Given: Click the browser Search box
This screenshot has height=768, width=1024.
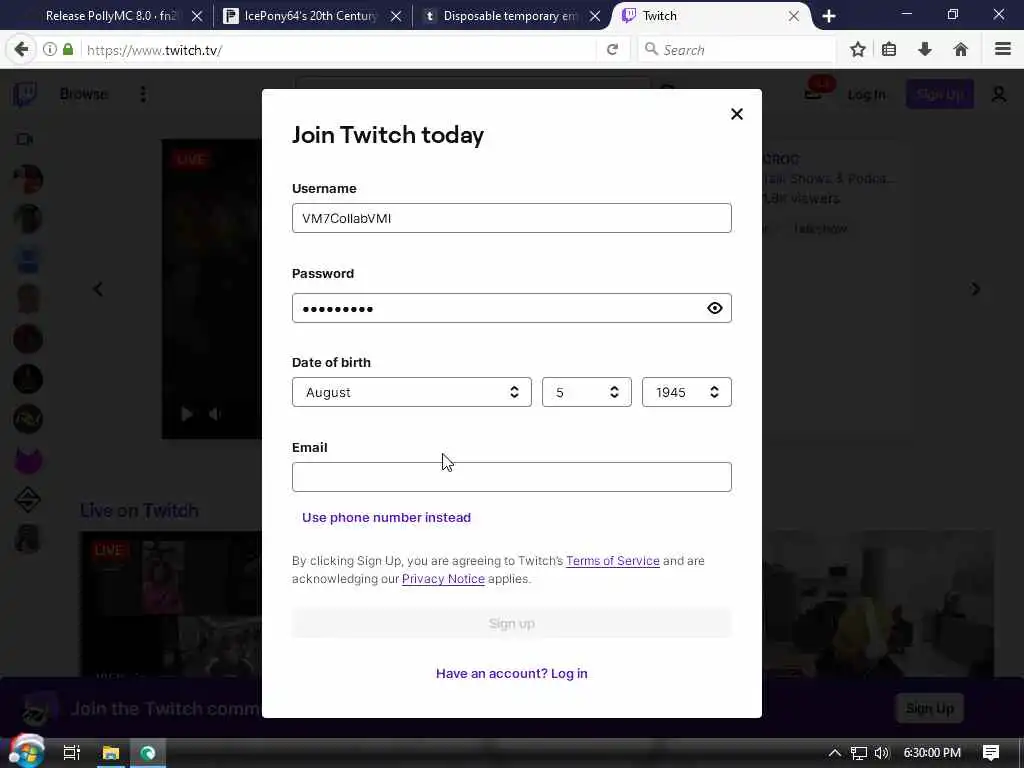Looking at the screenshot, I should tap(737, 50).
